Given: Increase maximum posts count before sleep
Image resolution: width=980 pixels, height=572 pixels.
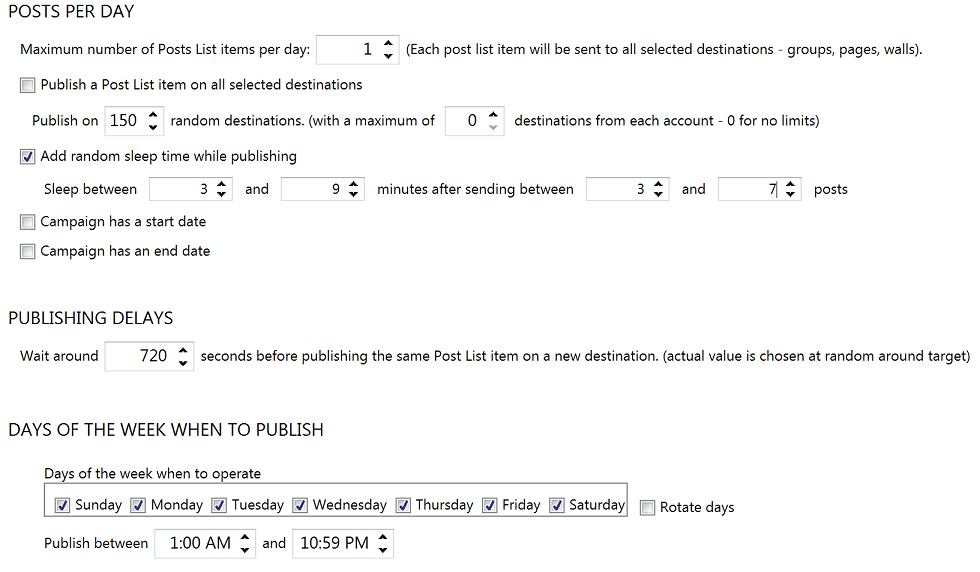Looking at the screenshot, I should point(791,183).
